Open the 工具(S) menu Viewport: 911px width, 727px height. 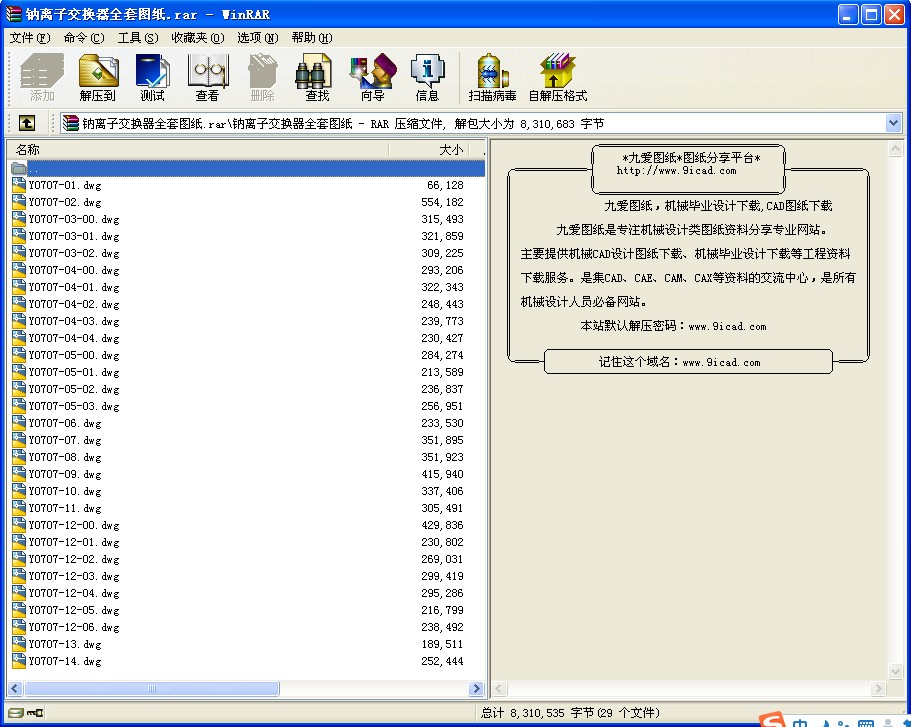click(x=138, y=38)
